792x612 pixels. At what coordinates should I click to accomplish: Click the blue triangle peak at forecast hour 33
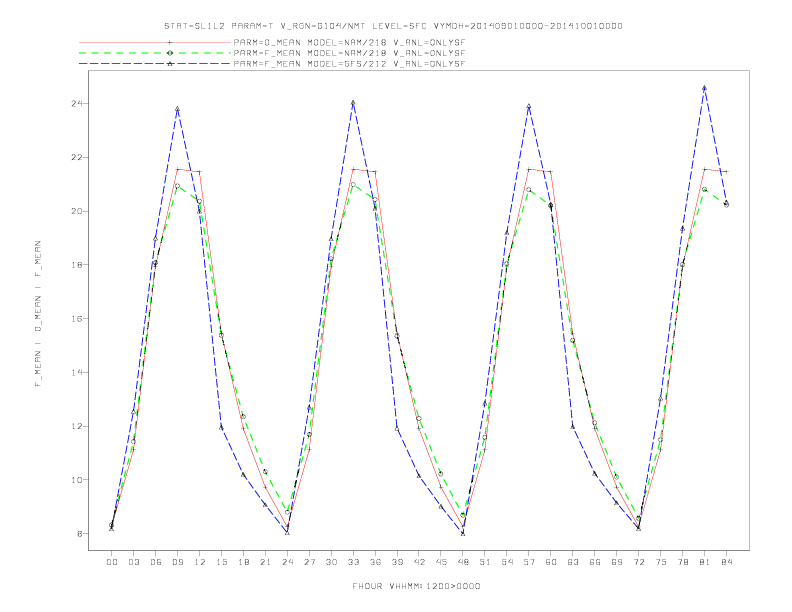tap(353, 103)
